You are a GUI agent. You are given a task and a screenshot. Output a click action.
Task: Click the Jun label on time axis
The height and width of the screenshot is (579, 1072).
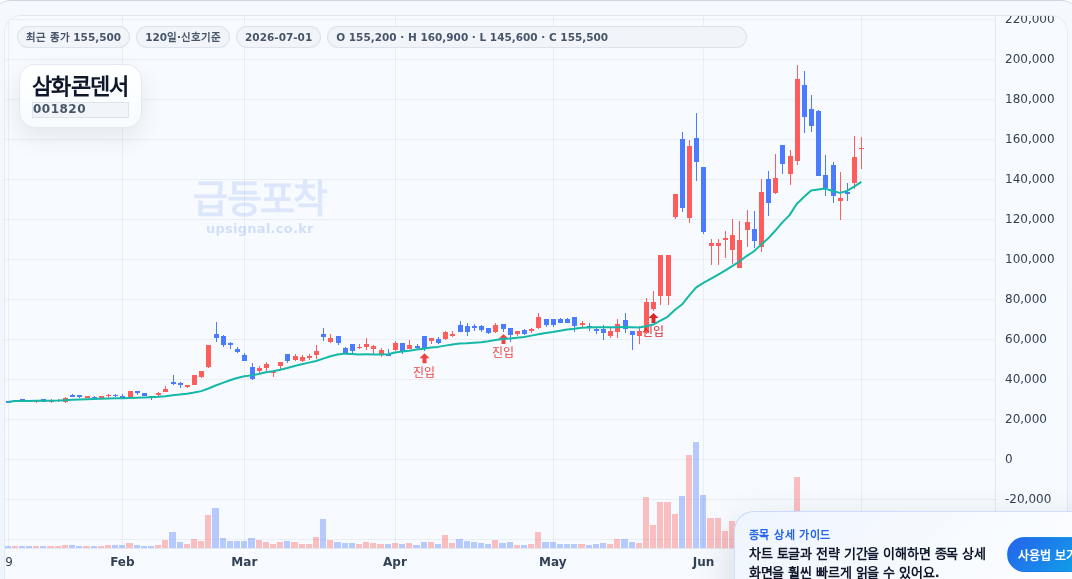703,562
